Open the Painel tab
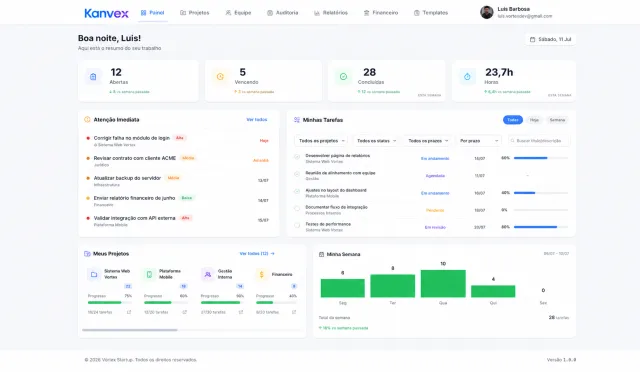Viewport: 640px width, 372px height. 152,13
